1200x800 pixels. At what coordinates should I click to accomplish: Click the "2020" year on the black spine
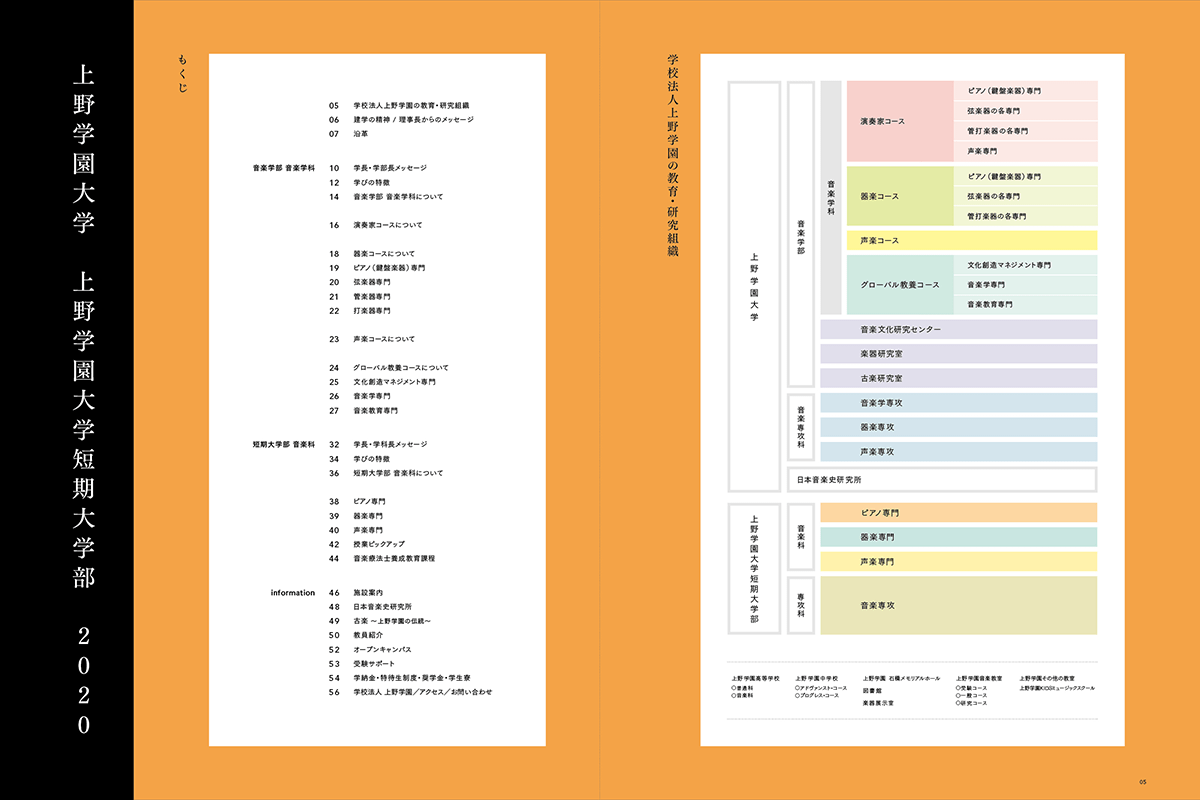tap(83, 680)
